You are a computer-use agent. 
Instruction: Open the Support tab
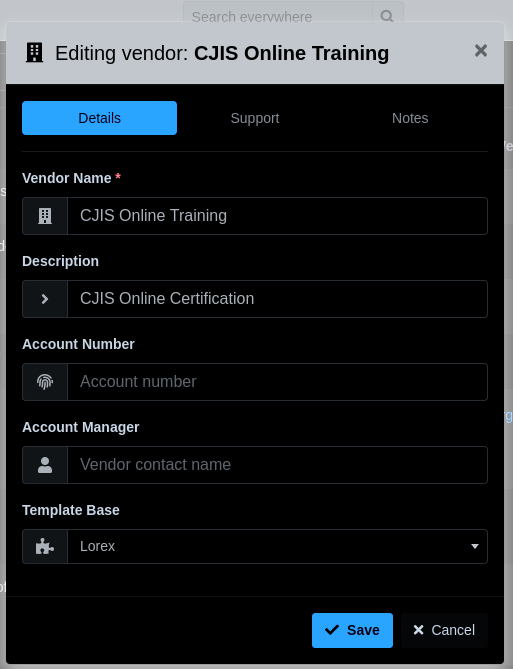click(x=255, y=118)
